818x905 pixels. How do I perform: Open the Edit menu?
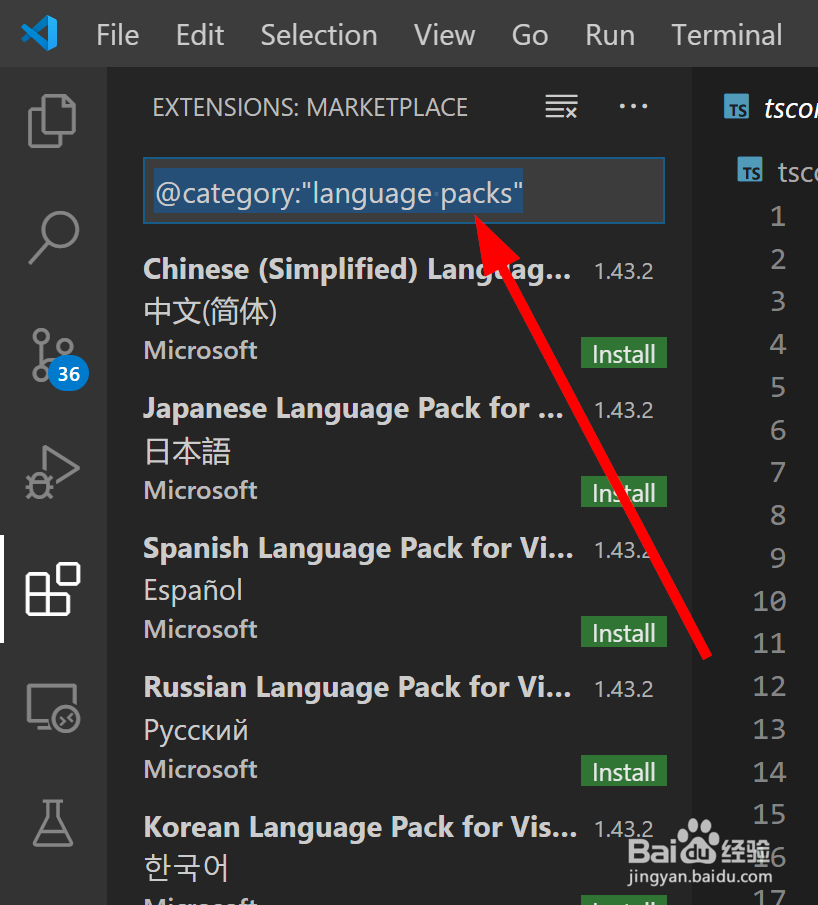tap(200, 35)
